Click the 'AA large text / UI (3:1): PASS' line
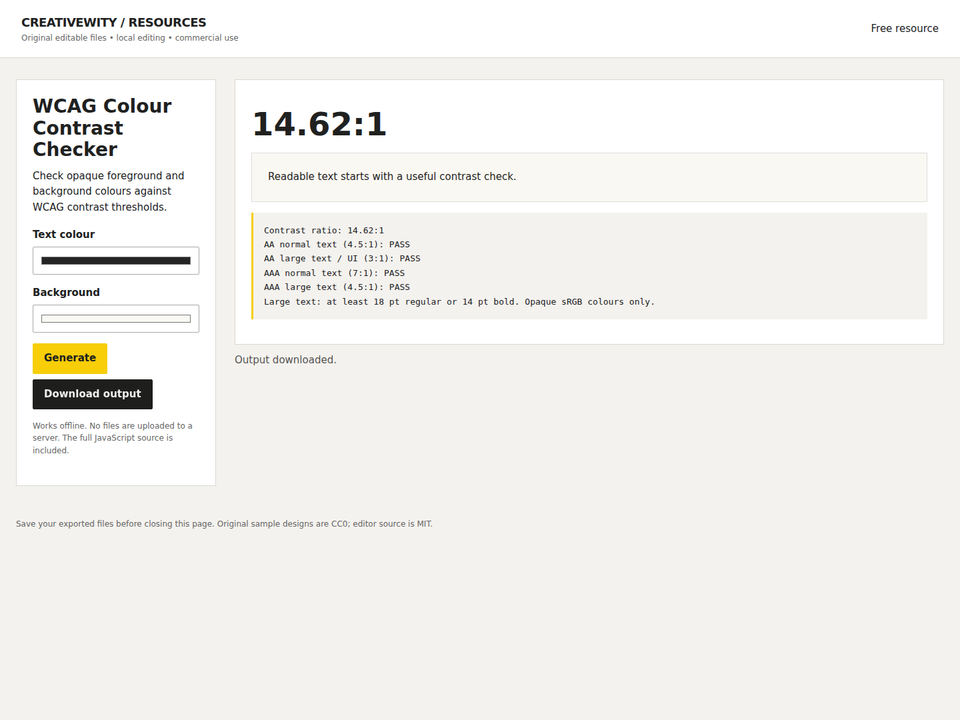 tap(342, 258)
